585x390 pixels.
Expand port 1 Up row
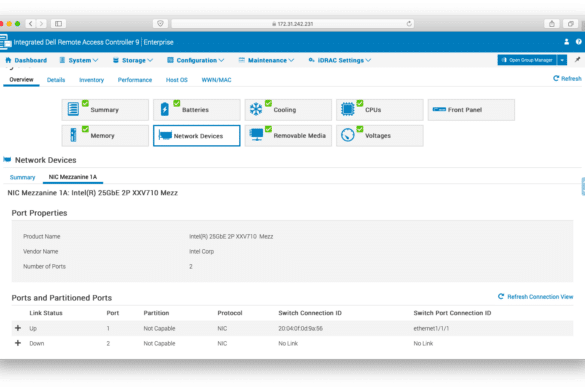pos(18,328)
